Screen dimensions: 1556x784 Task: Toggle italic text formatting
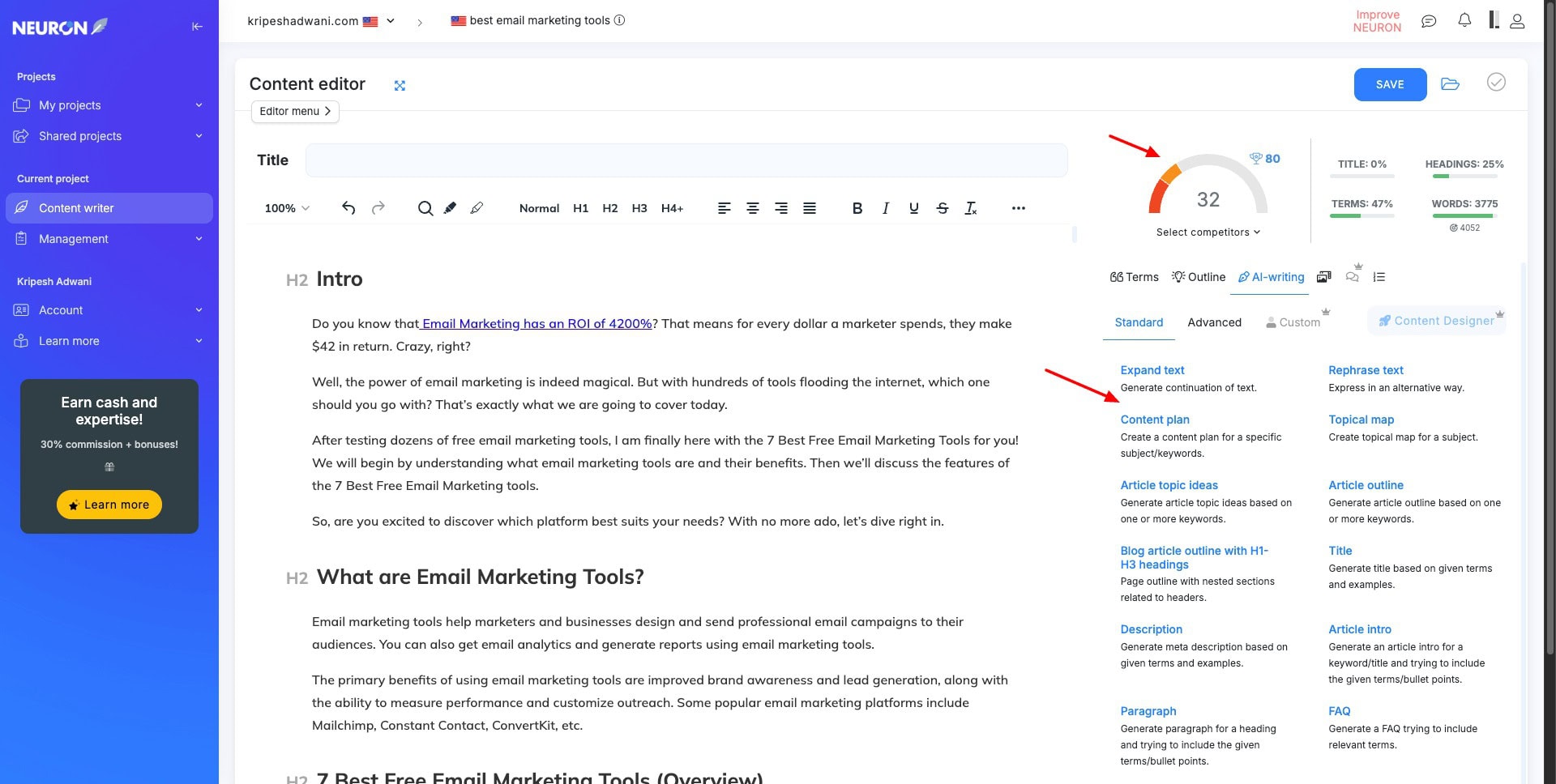click(x=886, y=208)
